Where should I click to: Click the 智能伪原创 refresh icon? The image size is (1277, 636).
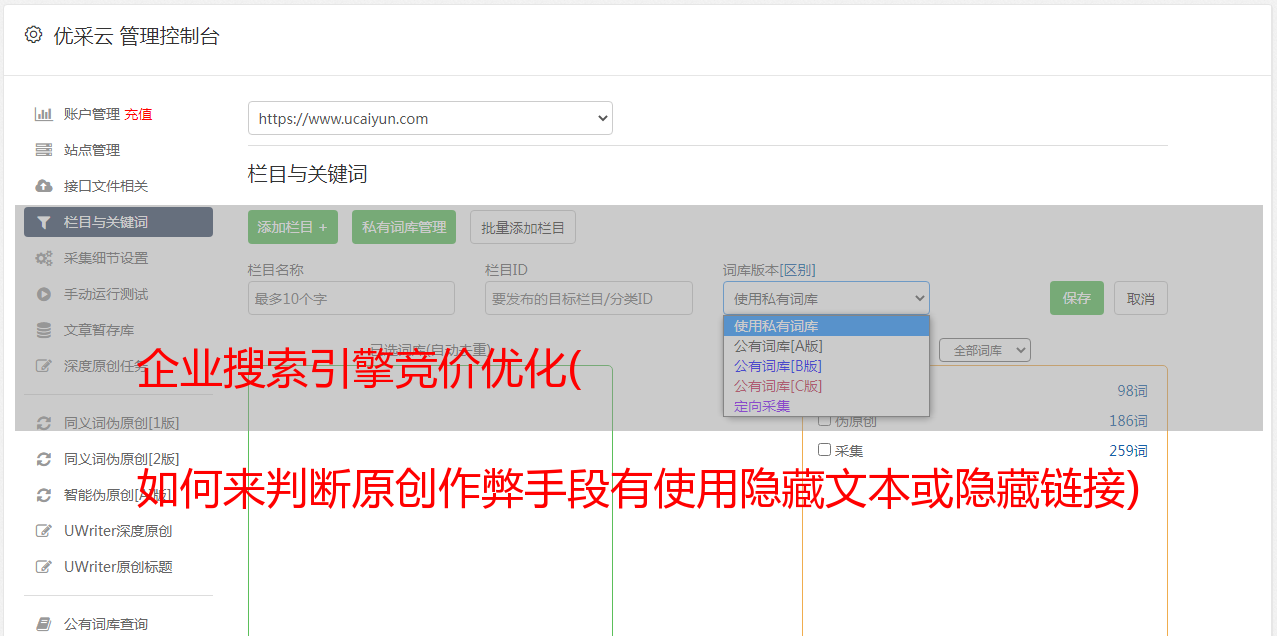point(43,495)
